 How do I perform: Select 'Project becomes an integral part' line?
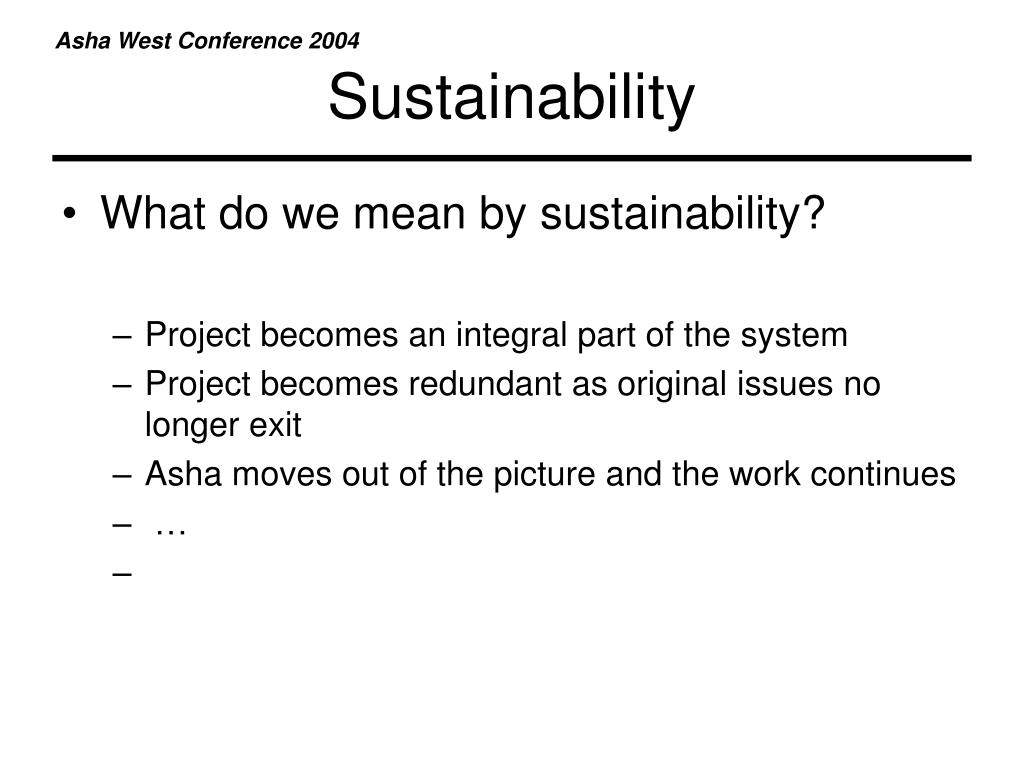[496, 336]
